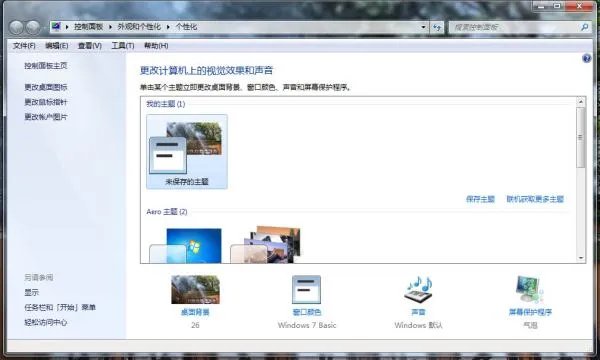Open 更改帐户图片 link
Viewport: 600px width, 360px height.
(46, 117)
